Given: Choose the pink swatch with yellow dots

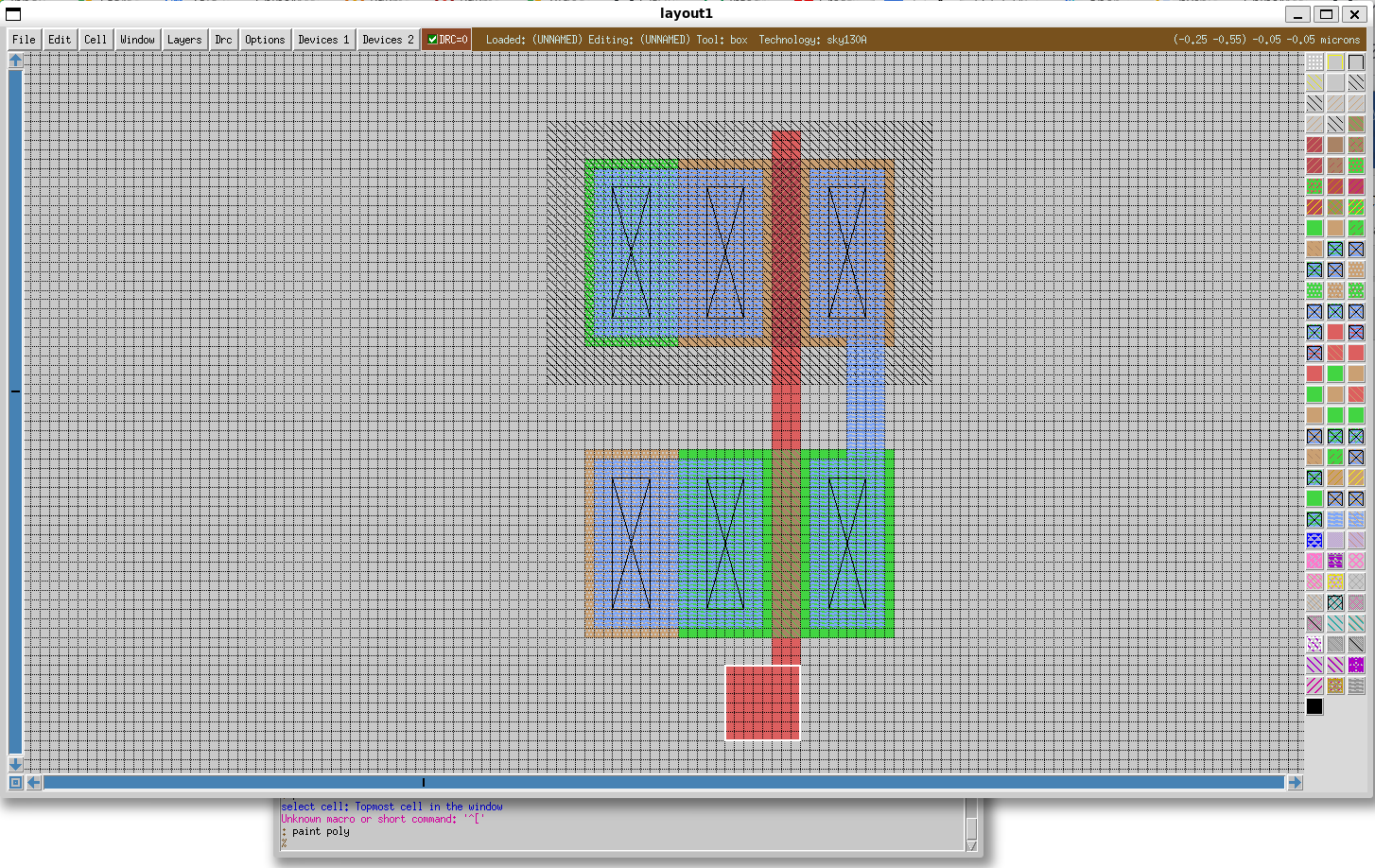Looking at the screenshot, I should click(x=1335, y=582).
